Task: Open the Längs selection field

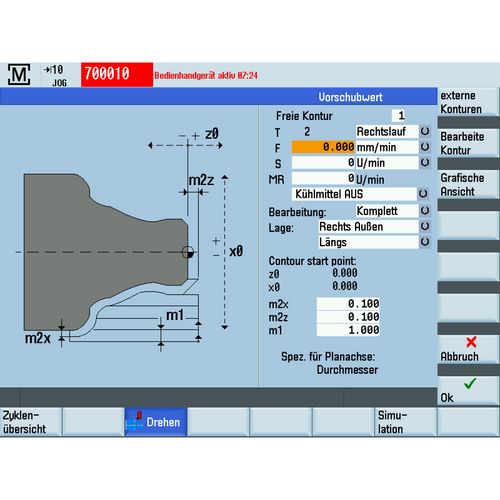Action: [x=368, y=242]
